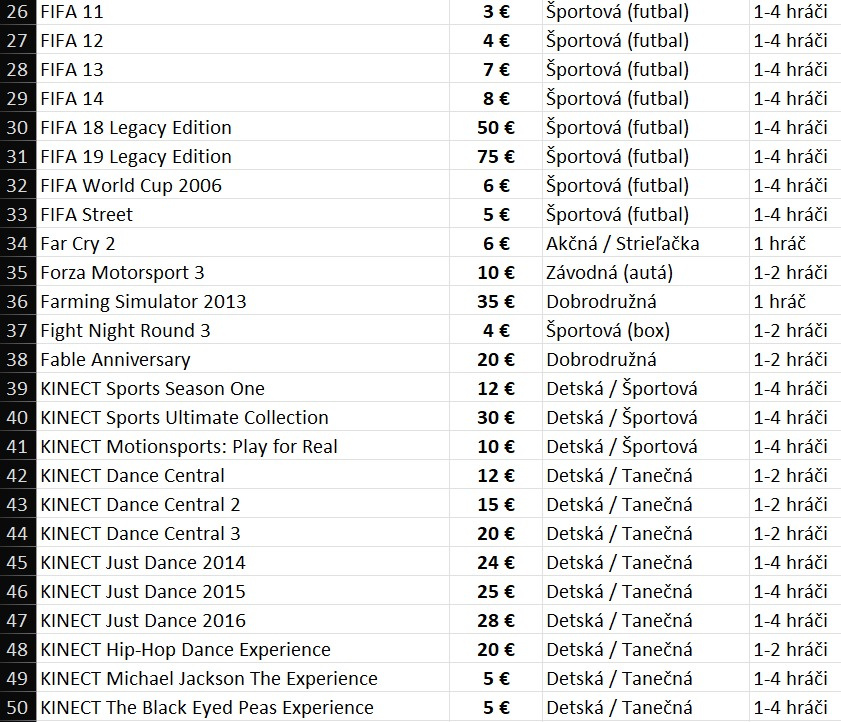Select the Akčná / Strieľačka genre cell
The image size is (841, 722).
(622, 244)
